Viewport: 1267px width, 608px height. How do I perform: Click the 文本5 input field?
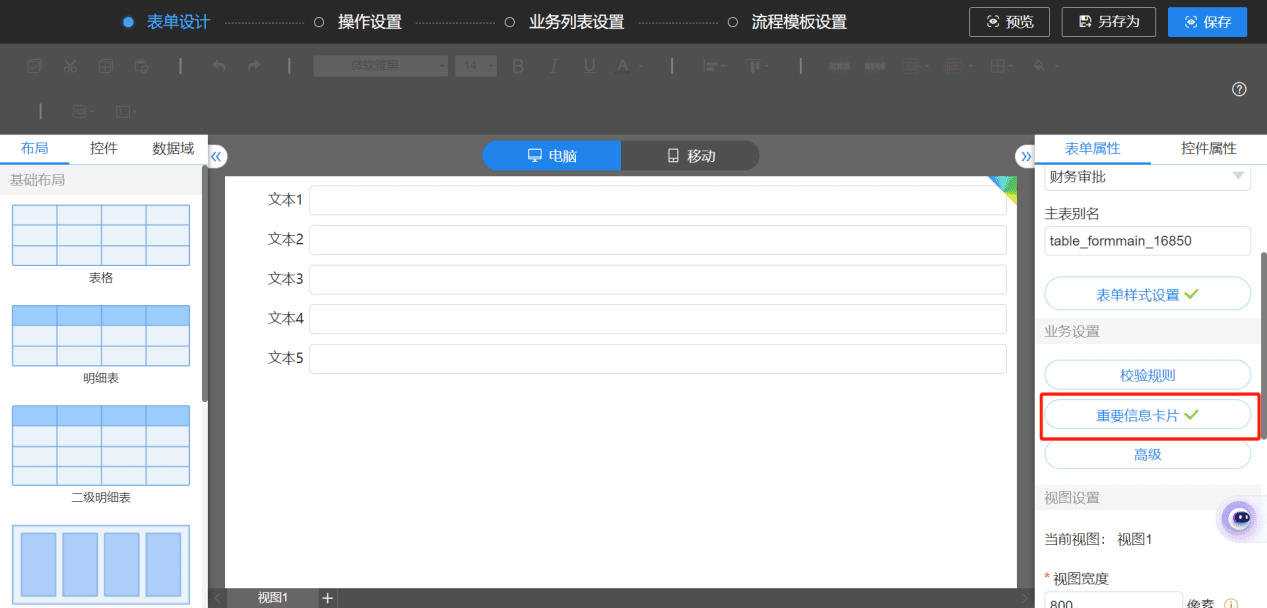click(658, 358)
